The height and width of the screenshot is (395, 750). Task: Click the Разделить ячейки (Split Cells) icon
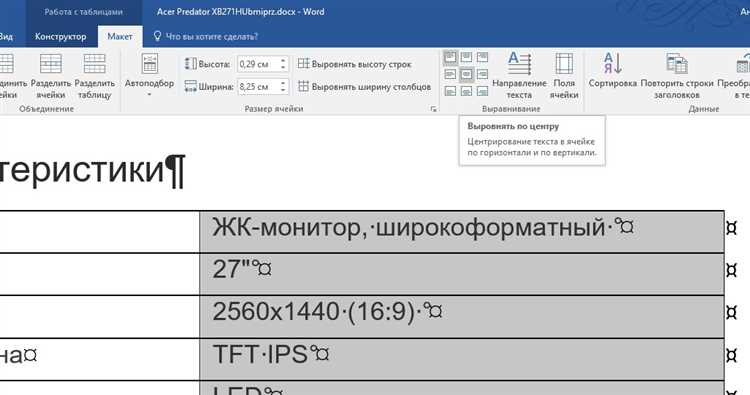(50, 64)
